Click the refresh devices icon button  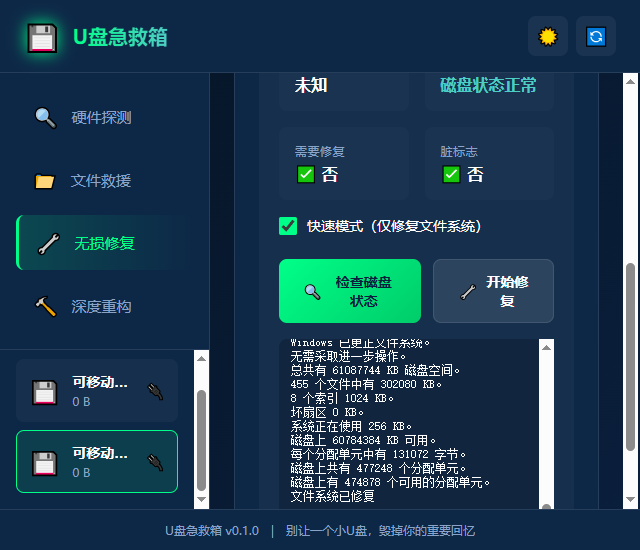coord(596,36)
